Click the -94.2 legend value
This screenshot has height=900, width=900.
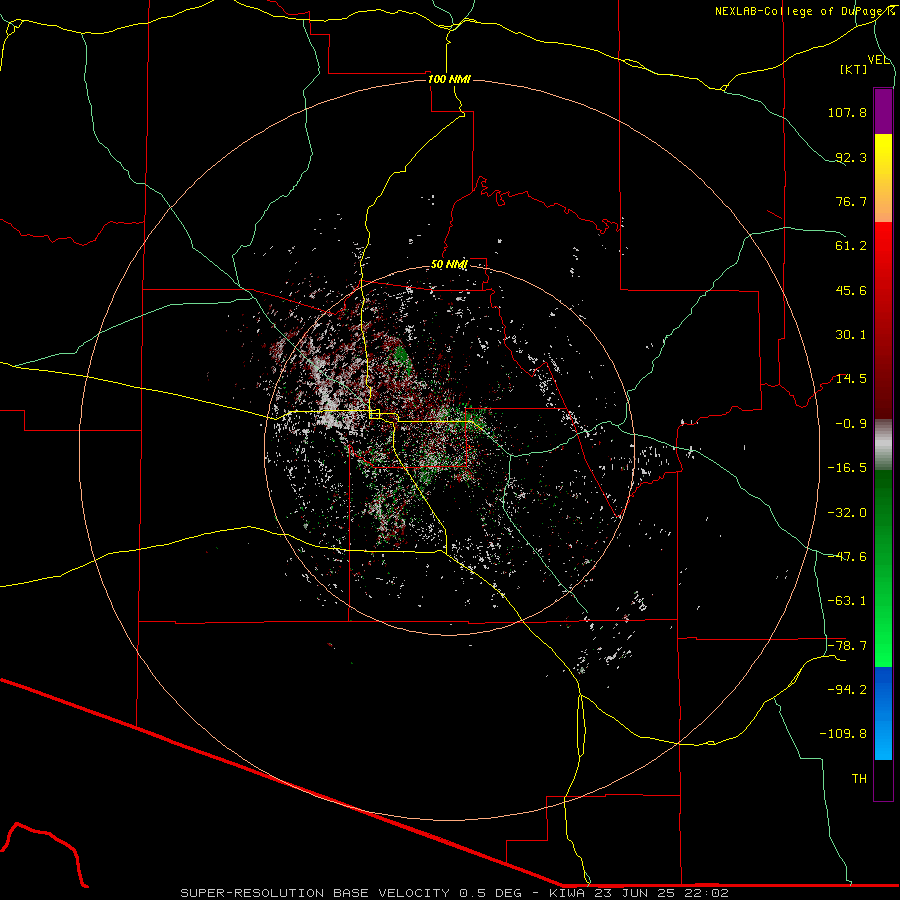847,690
